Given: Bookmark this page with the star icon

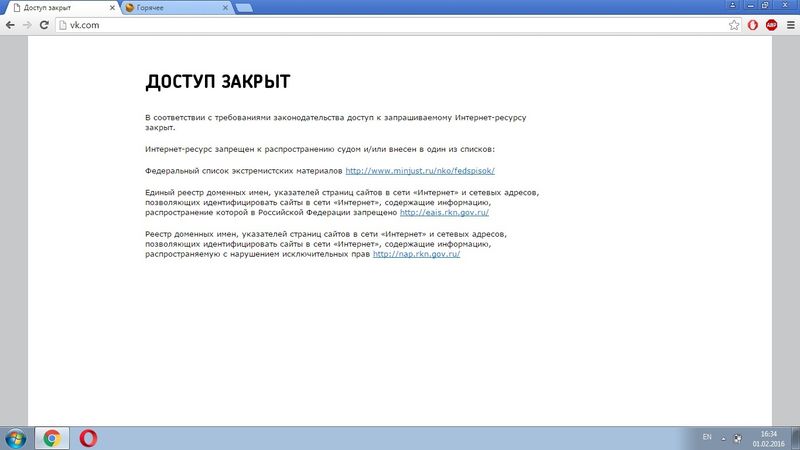Looking at the screenshot, I should tap(734, 24).
